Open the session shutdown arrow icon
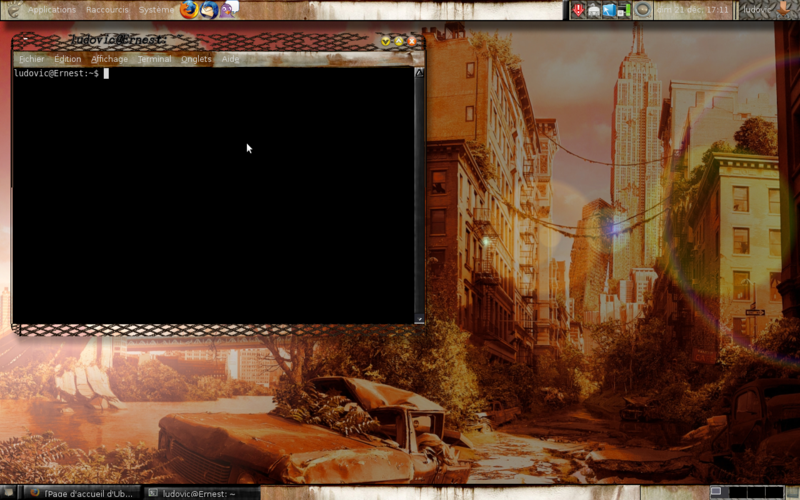Viewport: 800px width, 500px height. pos(785,10)
